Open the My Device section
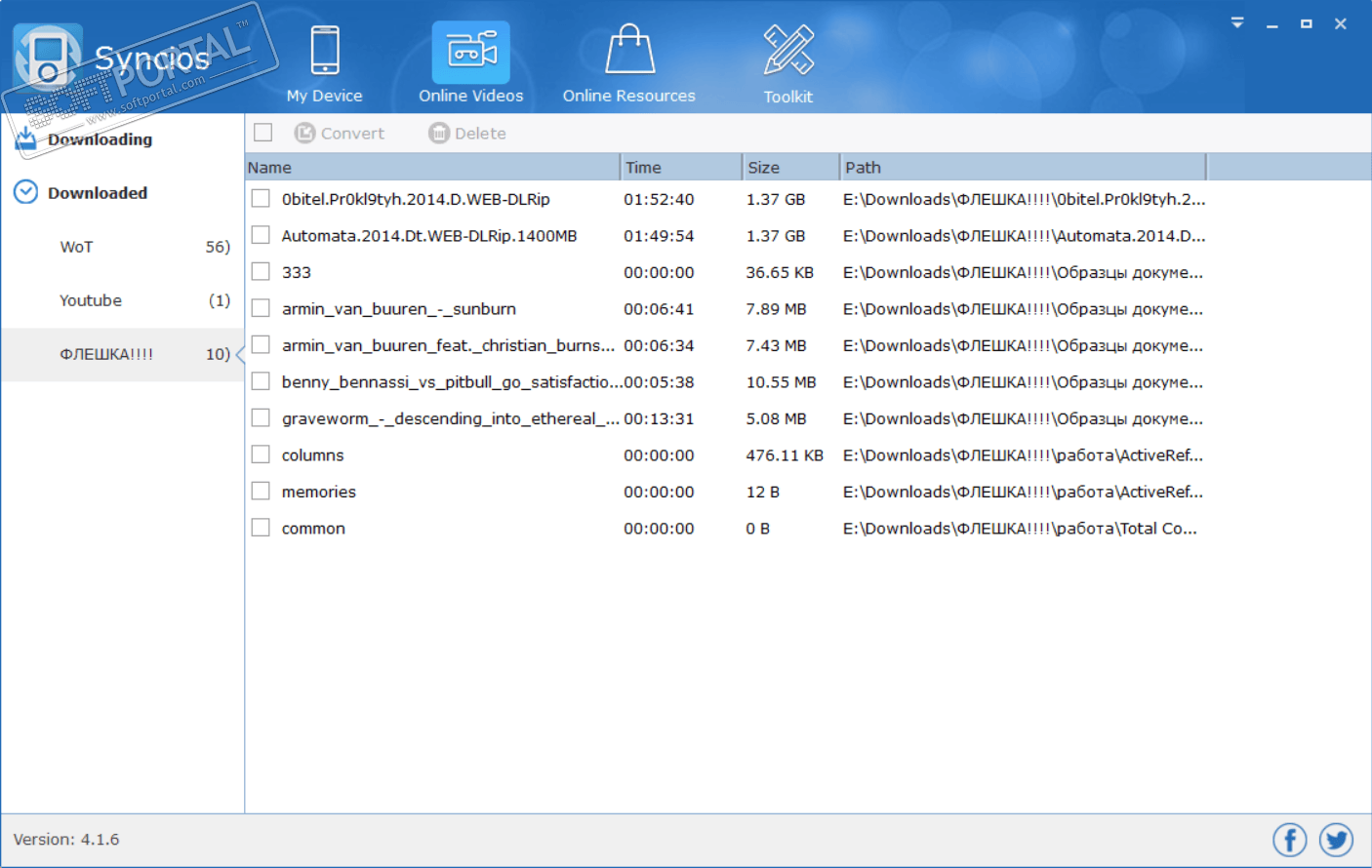1372x868 pixels. (324, 63)
